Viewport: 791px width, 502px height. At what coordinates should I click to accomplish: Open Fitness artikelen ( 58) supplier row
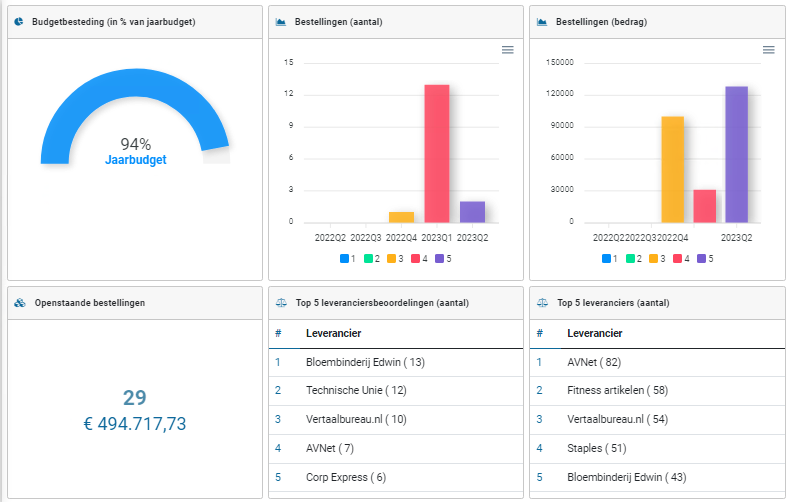(x=615, y=391)
